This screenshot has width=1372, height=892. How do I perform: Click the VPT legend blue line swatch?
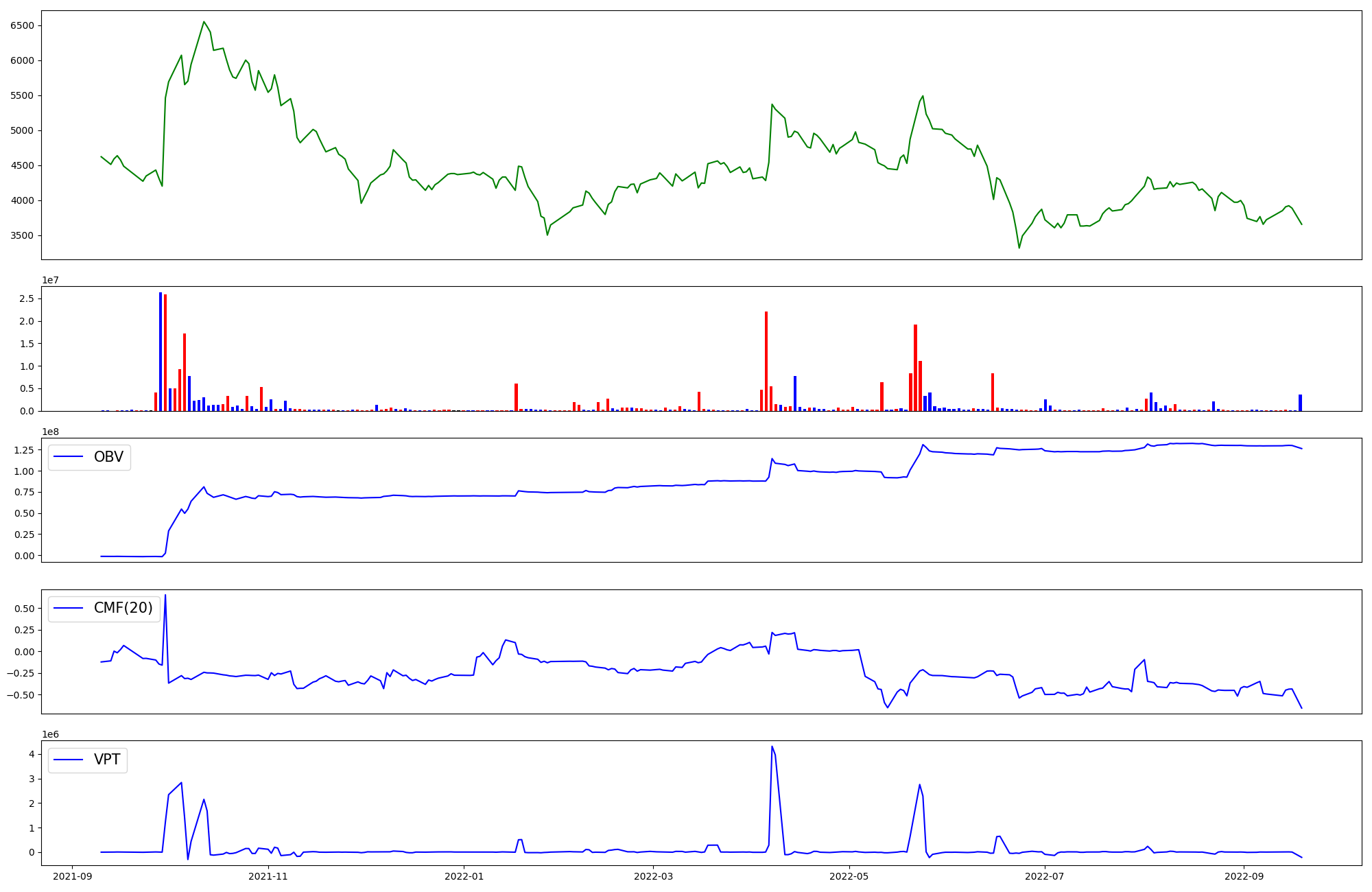(68, 760)
